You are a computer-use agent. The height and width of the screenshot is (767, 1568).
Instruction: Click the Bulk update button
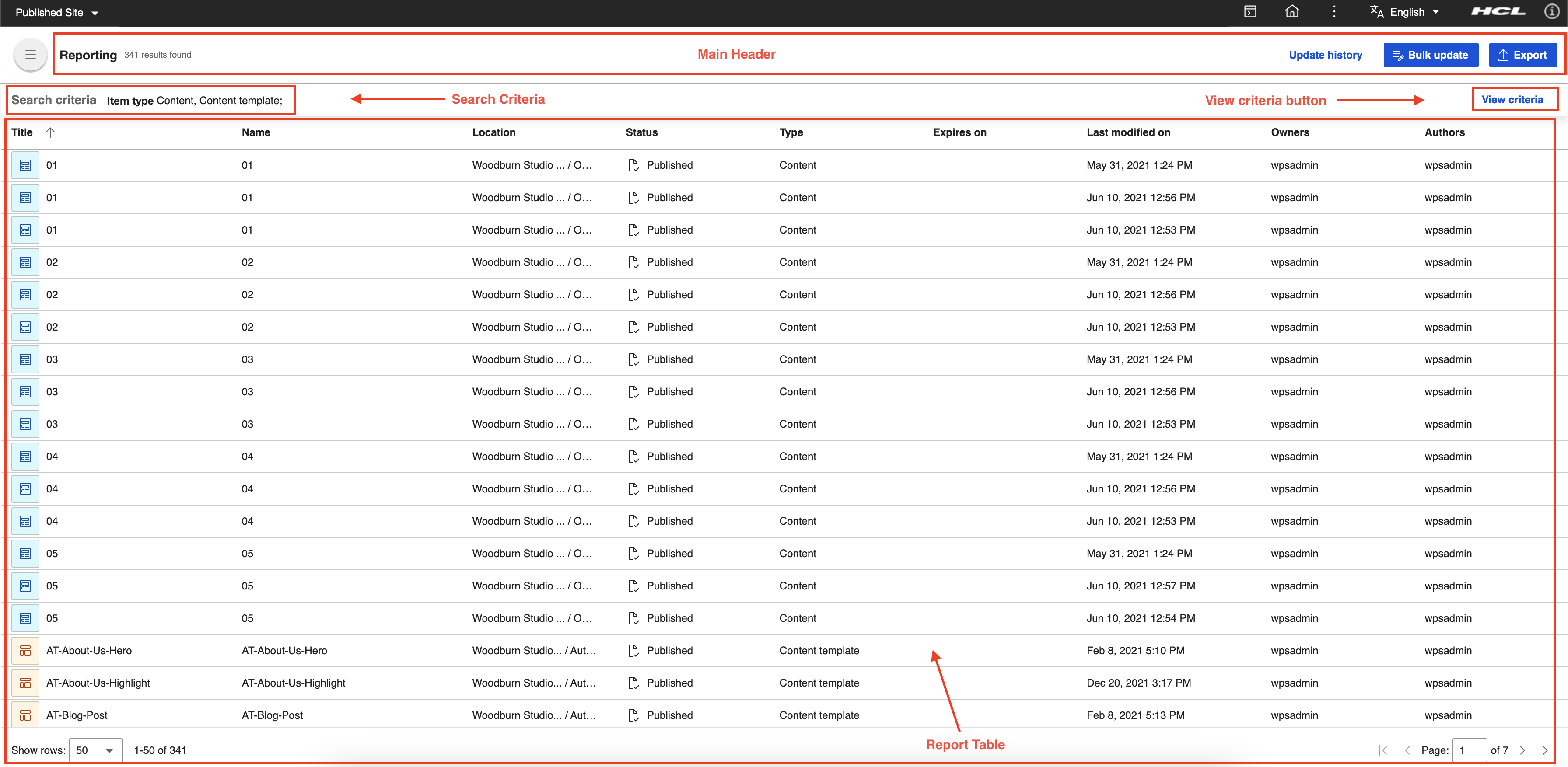point(1431,56)
